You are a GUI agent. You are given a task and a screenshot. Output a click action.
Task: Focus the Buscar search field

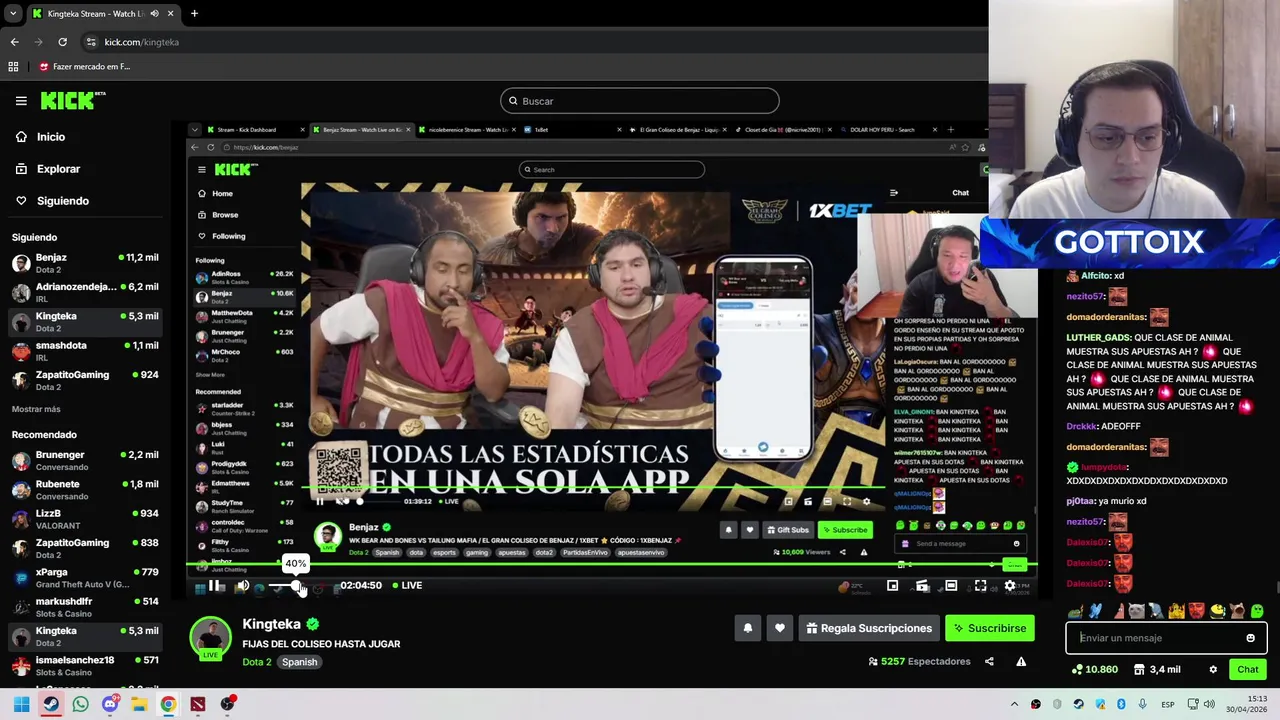640,101
